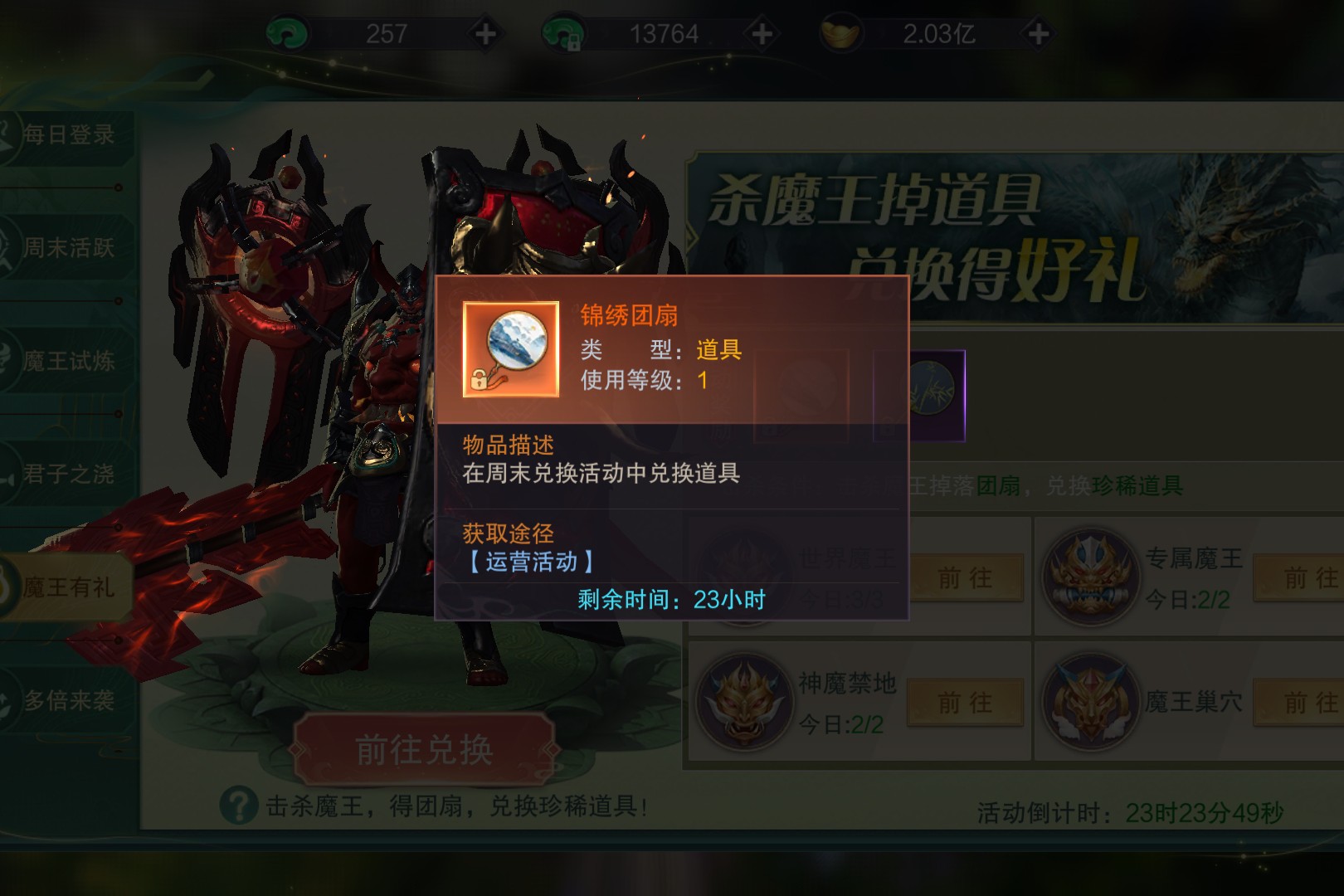The width and height of the screenshot is (1344, 896).
Task: Select the 专属魔王 boss mask icon
Action: tap(1089, 575)
